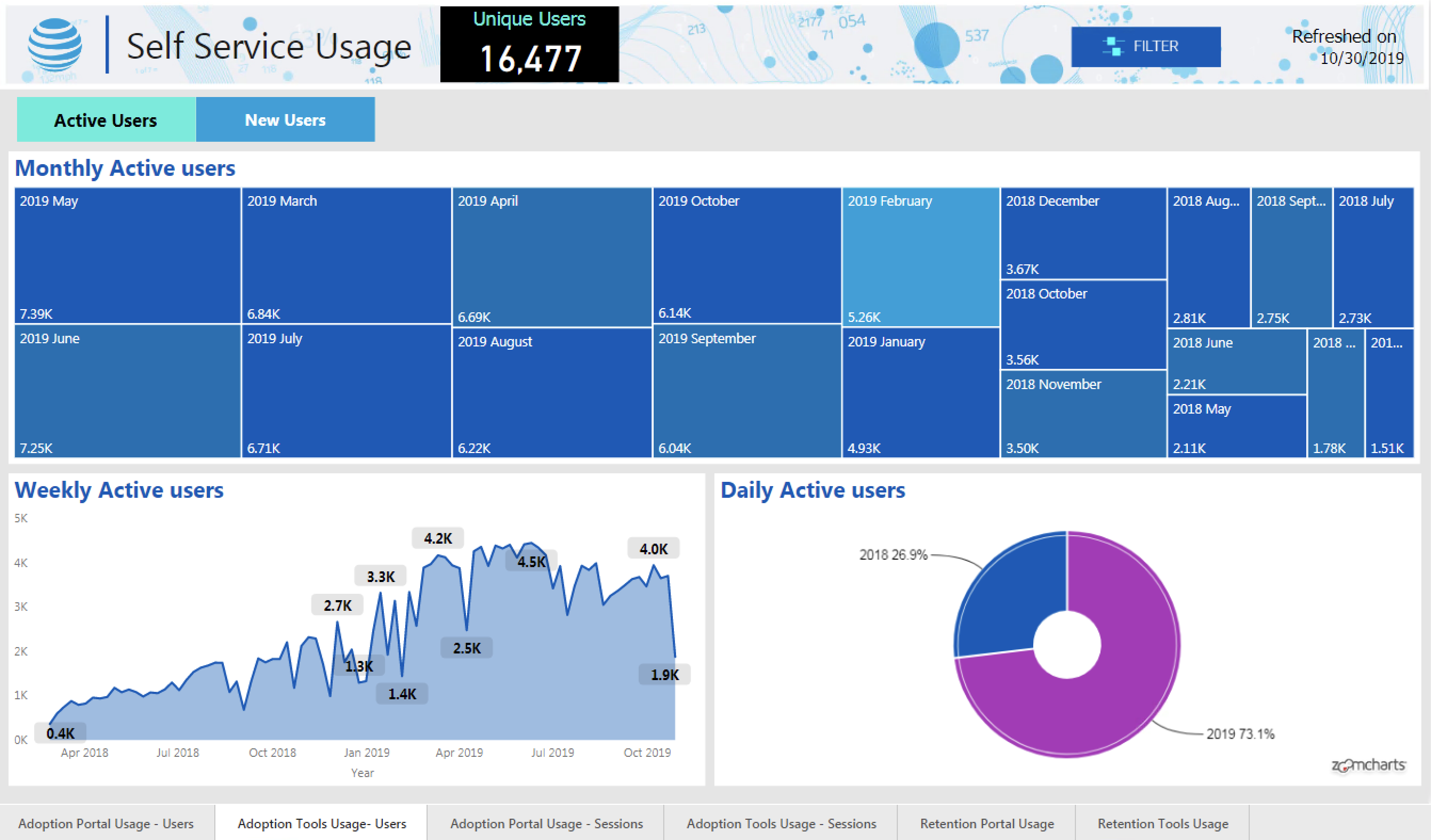
Task: Open Adoption Portal Usage - Users tab
Action: point(106,823)
